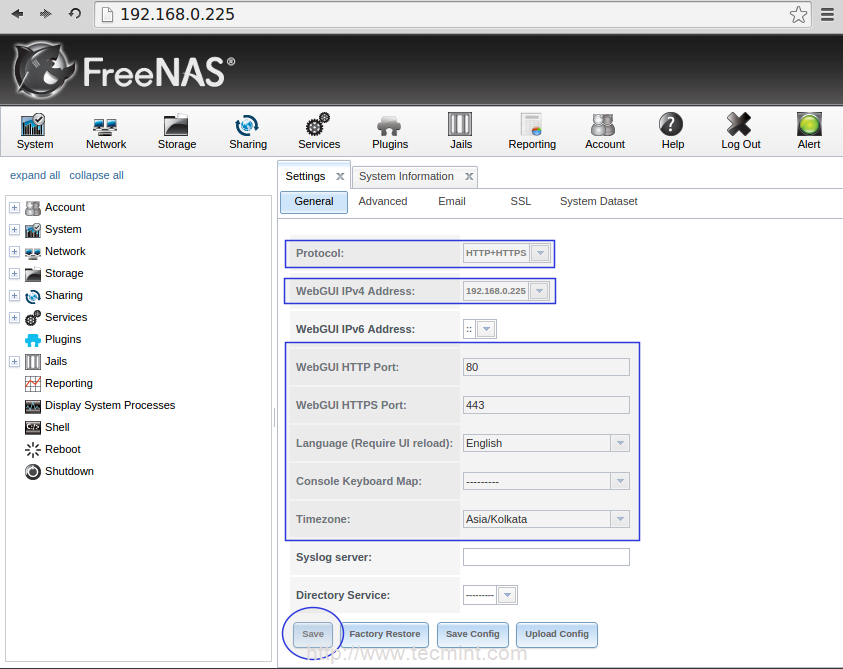Focus the WebGUI HTTP Port field
This screenshot has width=843, height=669.
546,367
